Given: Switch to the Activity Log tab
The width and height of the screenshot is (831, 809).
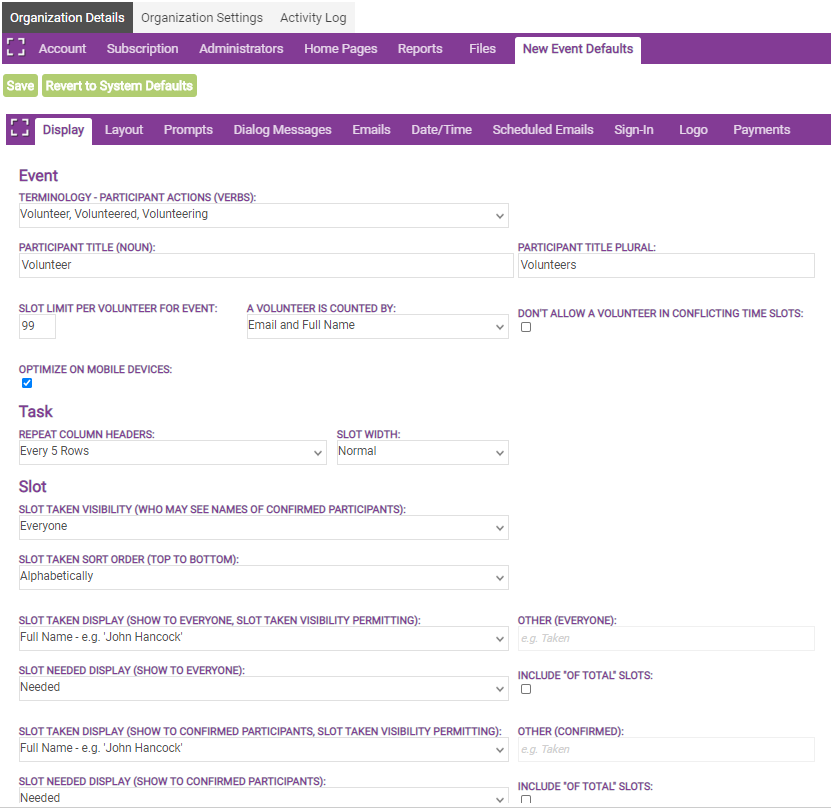Looking at the screenshot, I should (314, 17).
